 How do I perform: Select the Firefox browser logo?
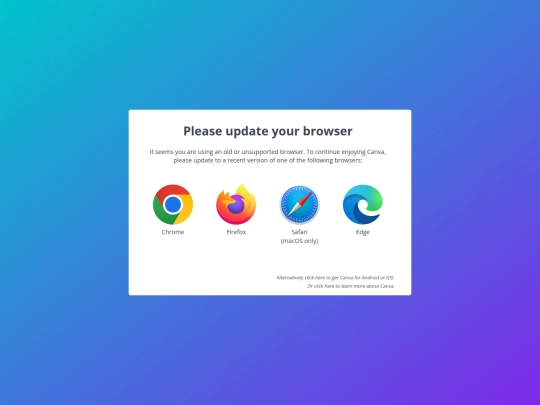(x=236, y=204)
